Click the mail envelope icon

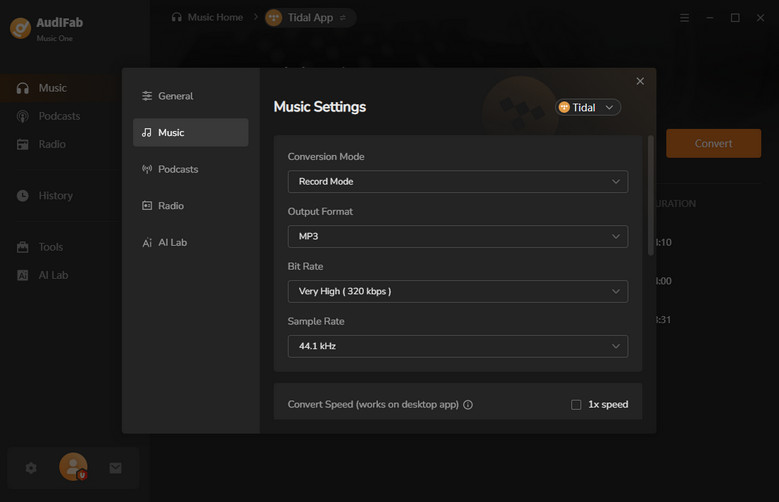tap(115, 467)
